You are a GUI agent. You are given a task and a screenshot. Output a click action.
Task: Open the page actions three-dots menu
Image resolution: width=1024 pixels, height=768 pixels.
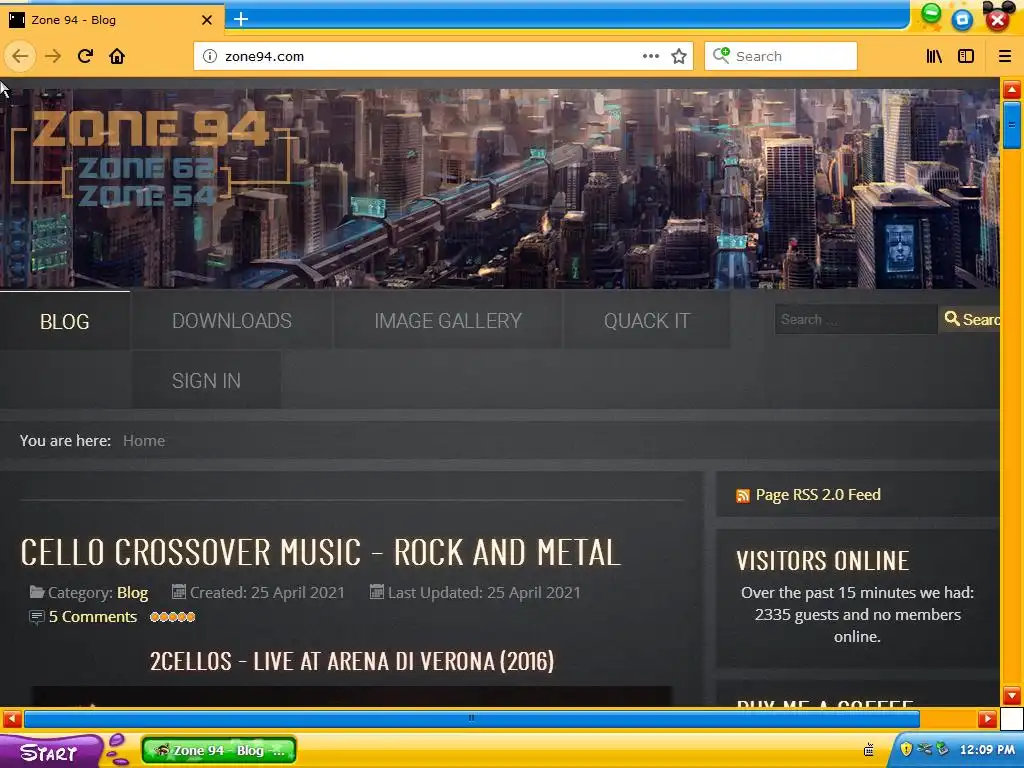tap(650, 56)
